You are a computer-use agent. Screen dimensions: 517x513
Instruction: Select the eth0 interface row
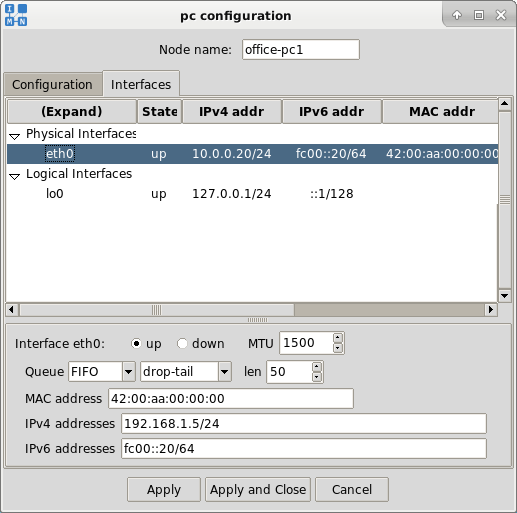coord(253,154)
